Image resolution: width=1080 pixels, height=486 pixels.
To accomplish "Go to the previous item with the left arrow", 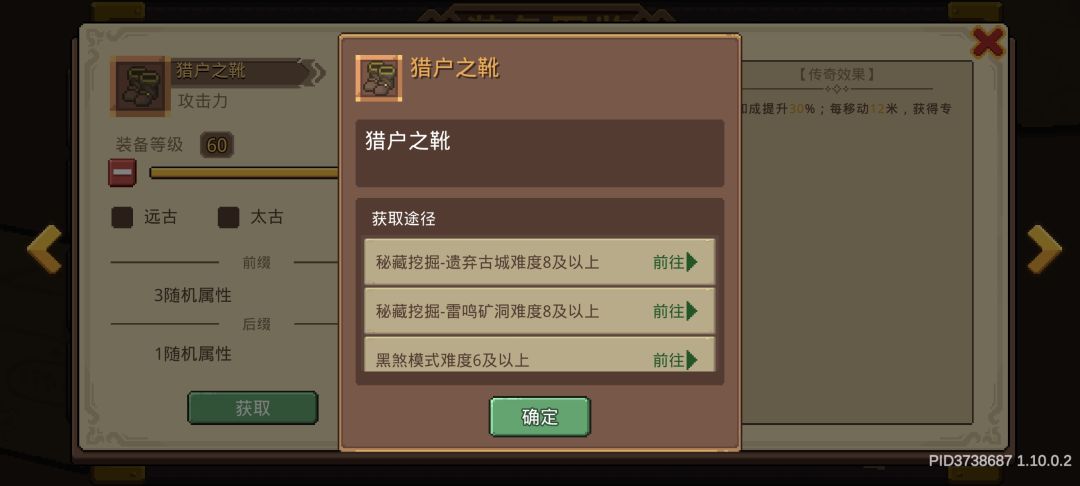I will click(x=45, y=249).
